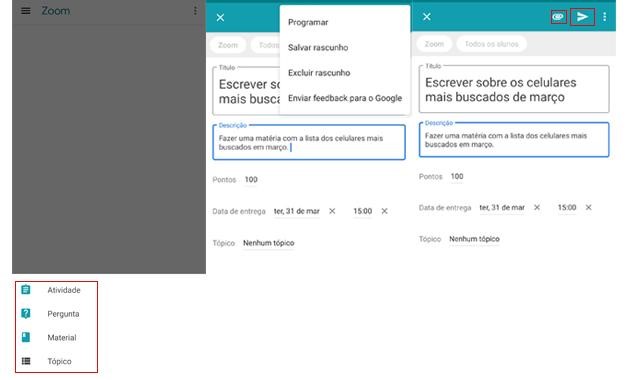Choose Salvar rascunho option

click(x=318, y=47)
